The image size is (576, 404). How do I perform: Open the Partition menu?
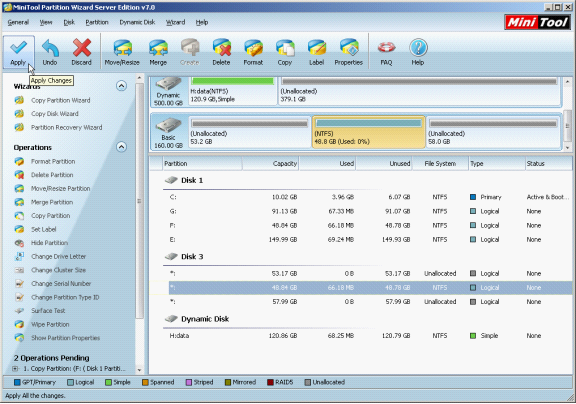(x=97, y=22)
